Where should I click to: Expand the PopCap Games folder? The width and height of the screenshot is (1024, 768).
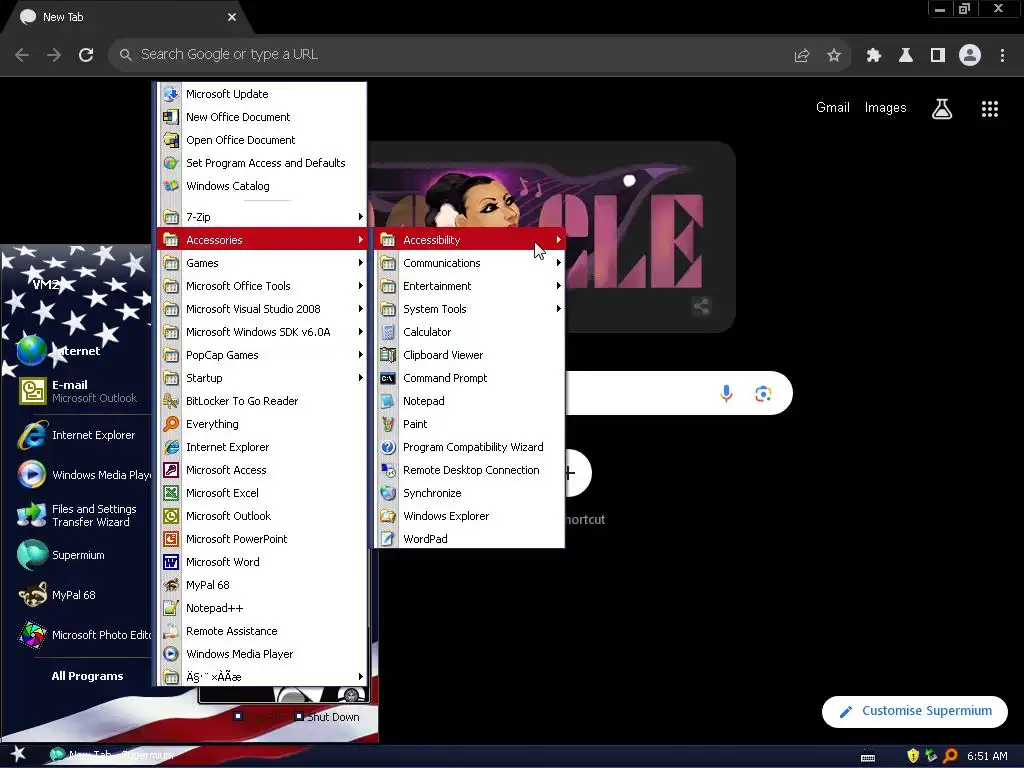(x=263, y=355)
